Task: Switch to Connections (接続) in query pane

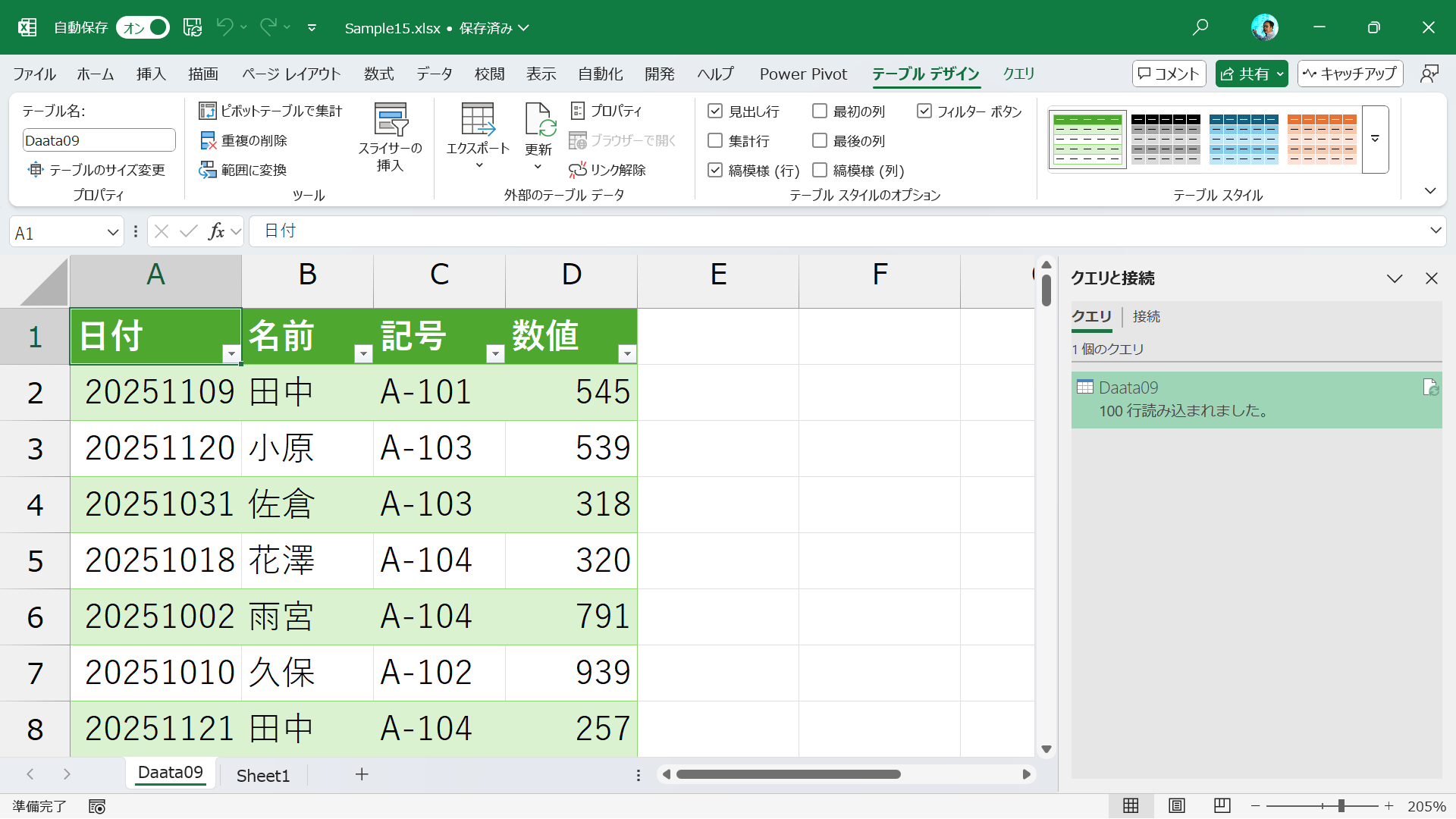Action: point(1146,316)
